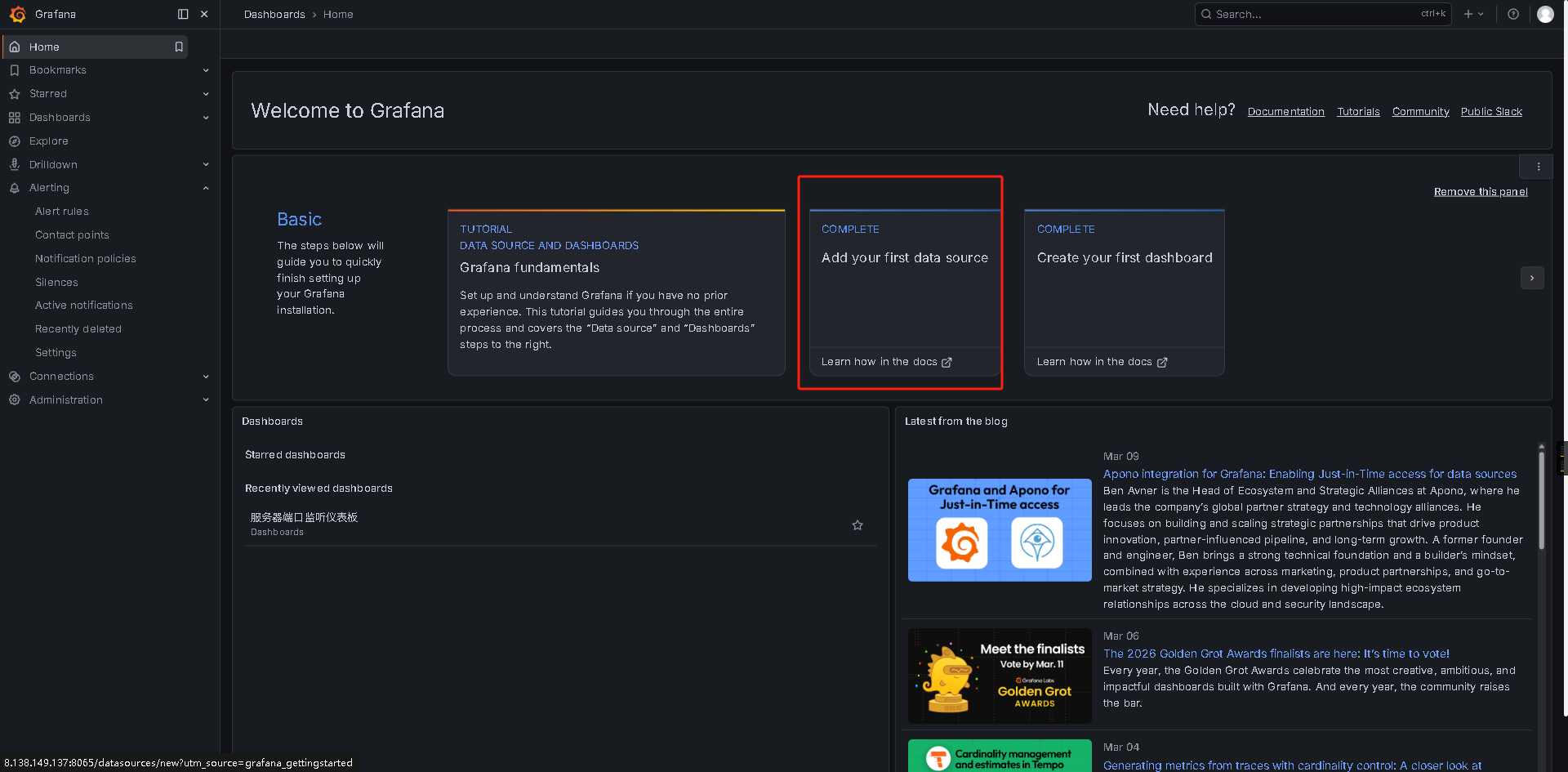Open the Bookmarks menu item
The image size is (1568, 772).
click(x=58, y=70)
